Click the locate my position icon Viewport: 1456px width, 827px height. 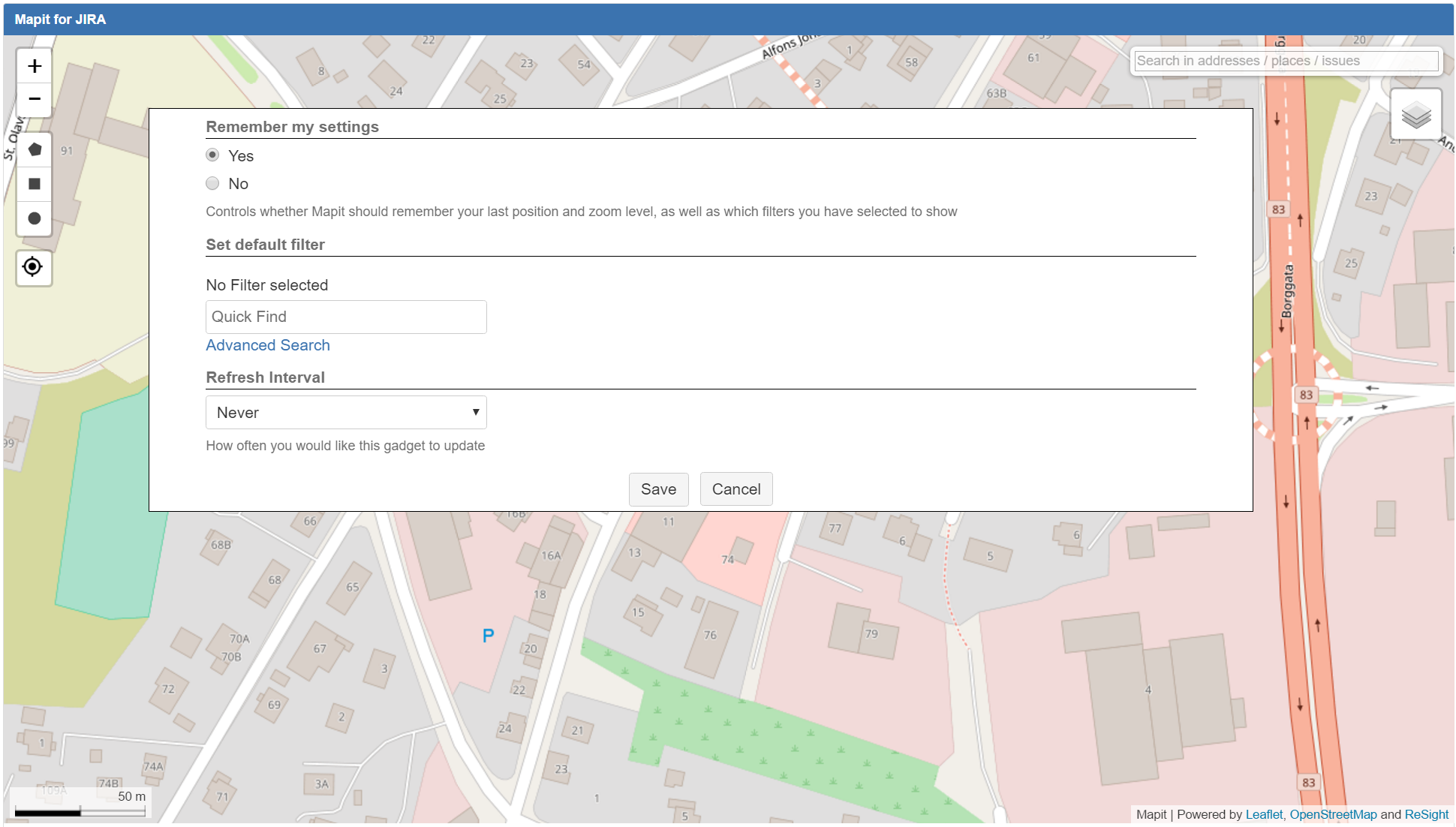[33, 267]
